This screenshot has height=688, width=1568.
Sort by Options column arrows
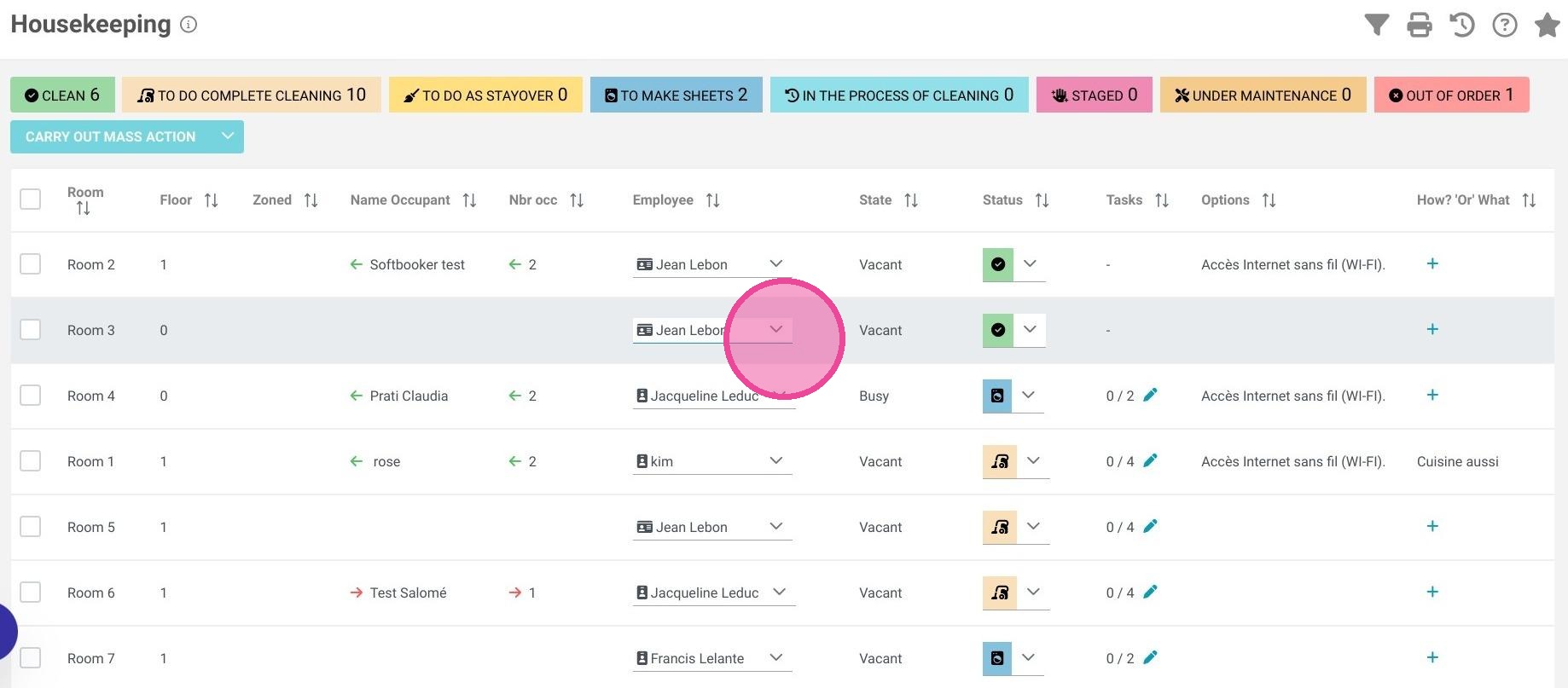[x=1269, y=200]
